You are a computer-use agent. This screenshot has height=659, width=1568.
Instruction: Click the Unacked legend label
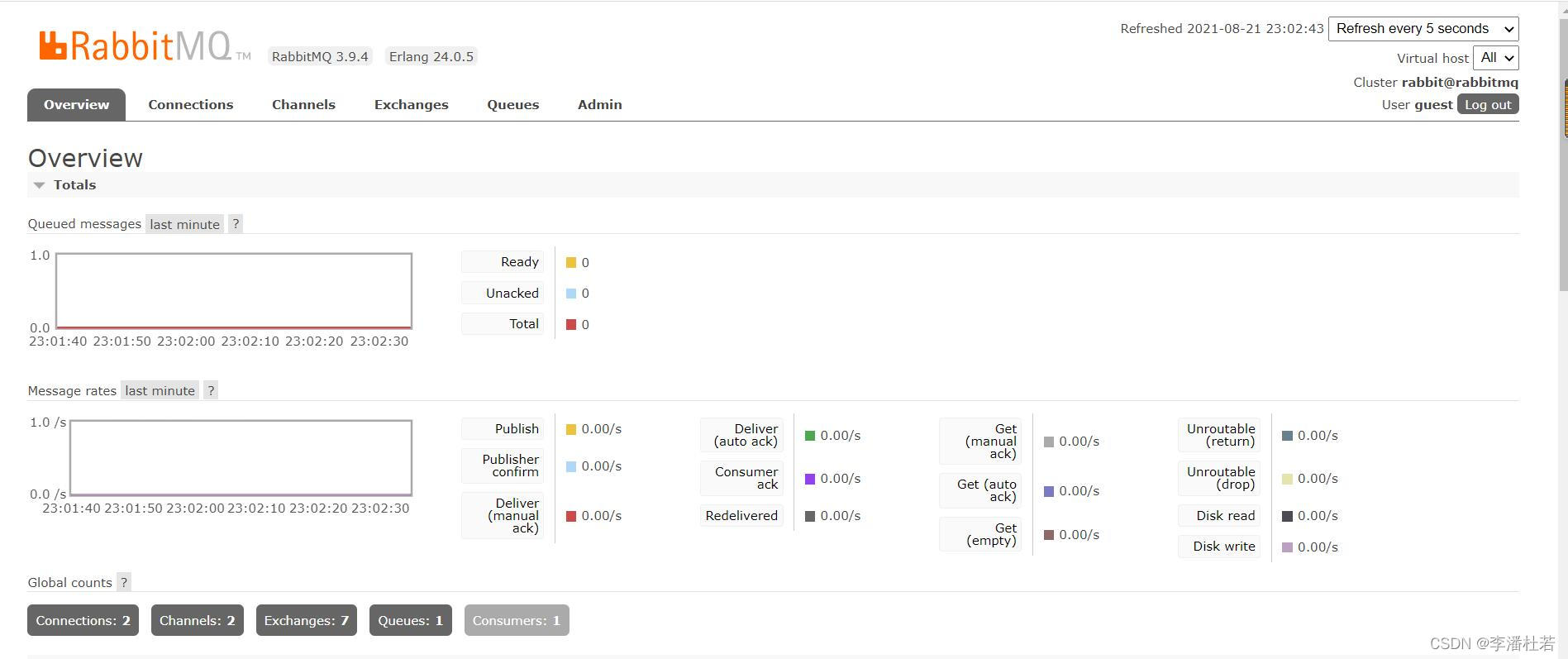[503, 294]
